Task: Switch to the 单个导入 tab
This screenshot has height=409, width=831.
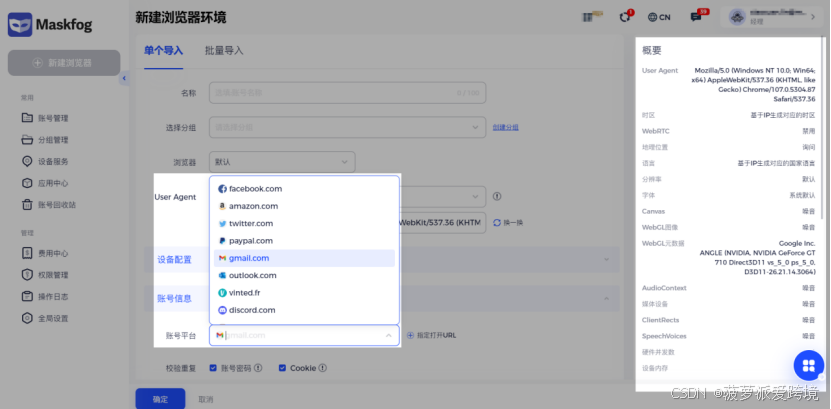Action: click(x=163, y=50)
